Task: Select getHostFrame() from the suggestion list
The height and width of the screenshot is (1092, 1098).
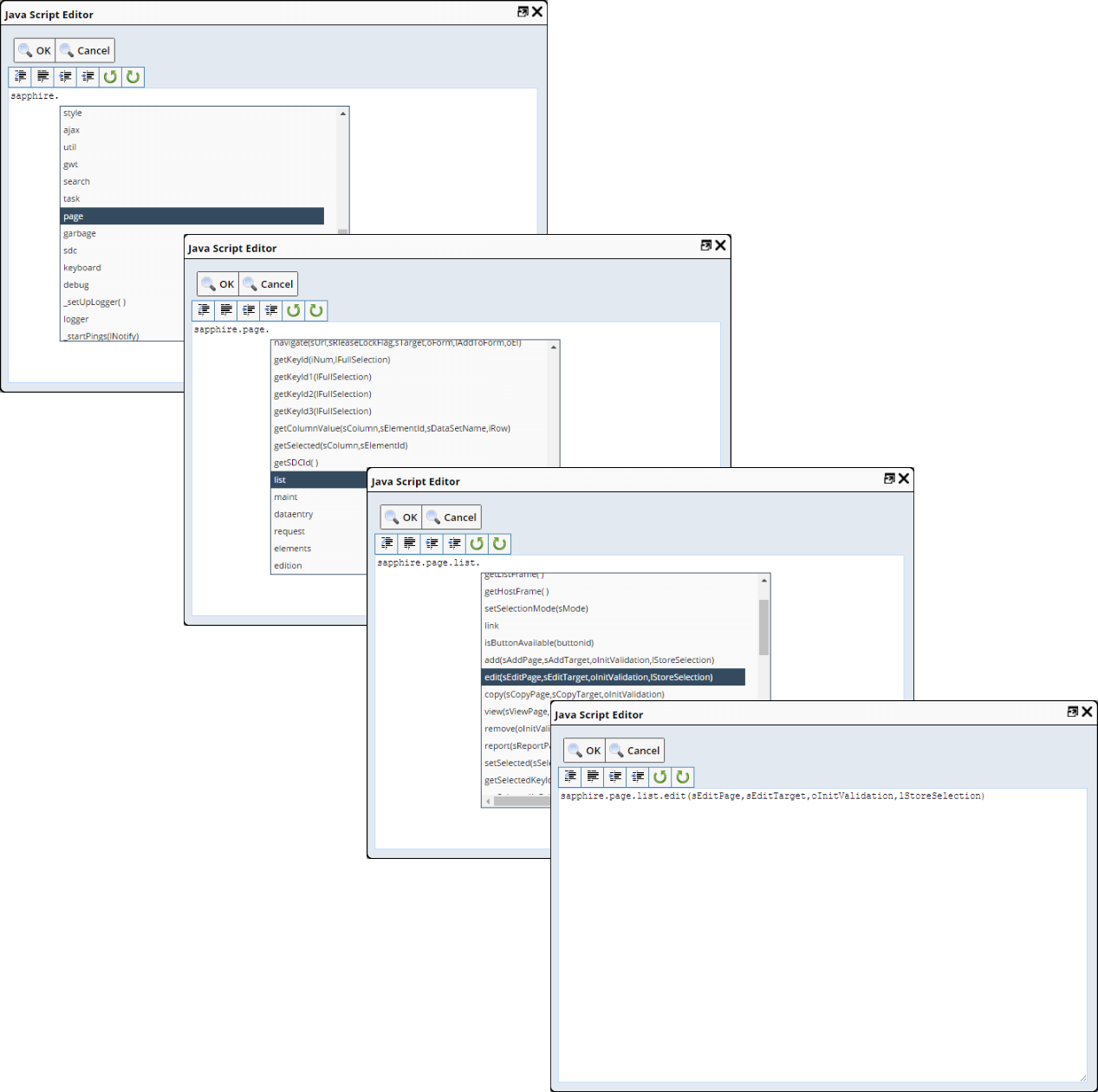Action: (517, 592)
